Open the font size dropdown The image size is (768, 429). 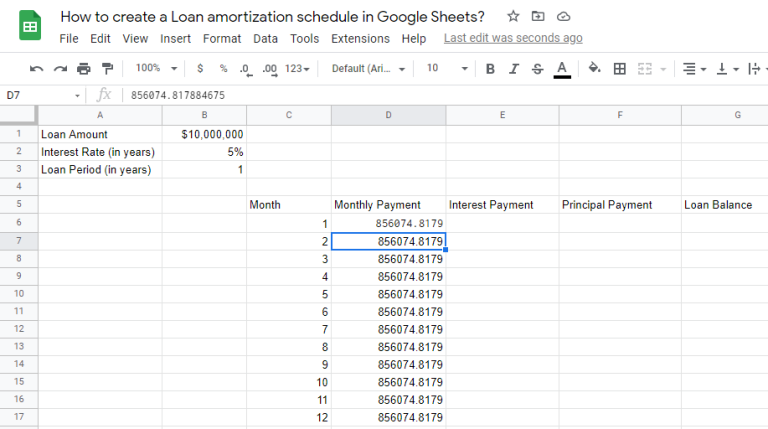[x=447, y=68]
